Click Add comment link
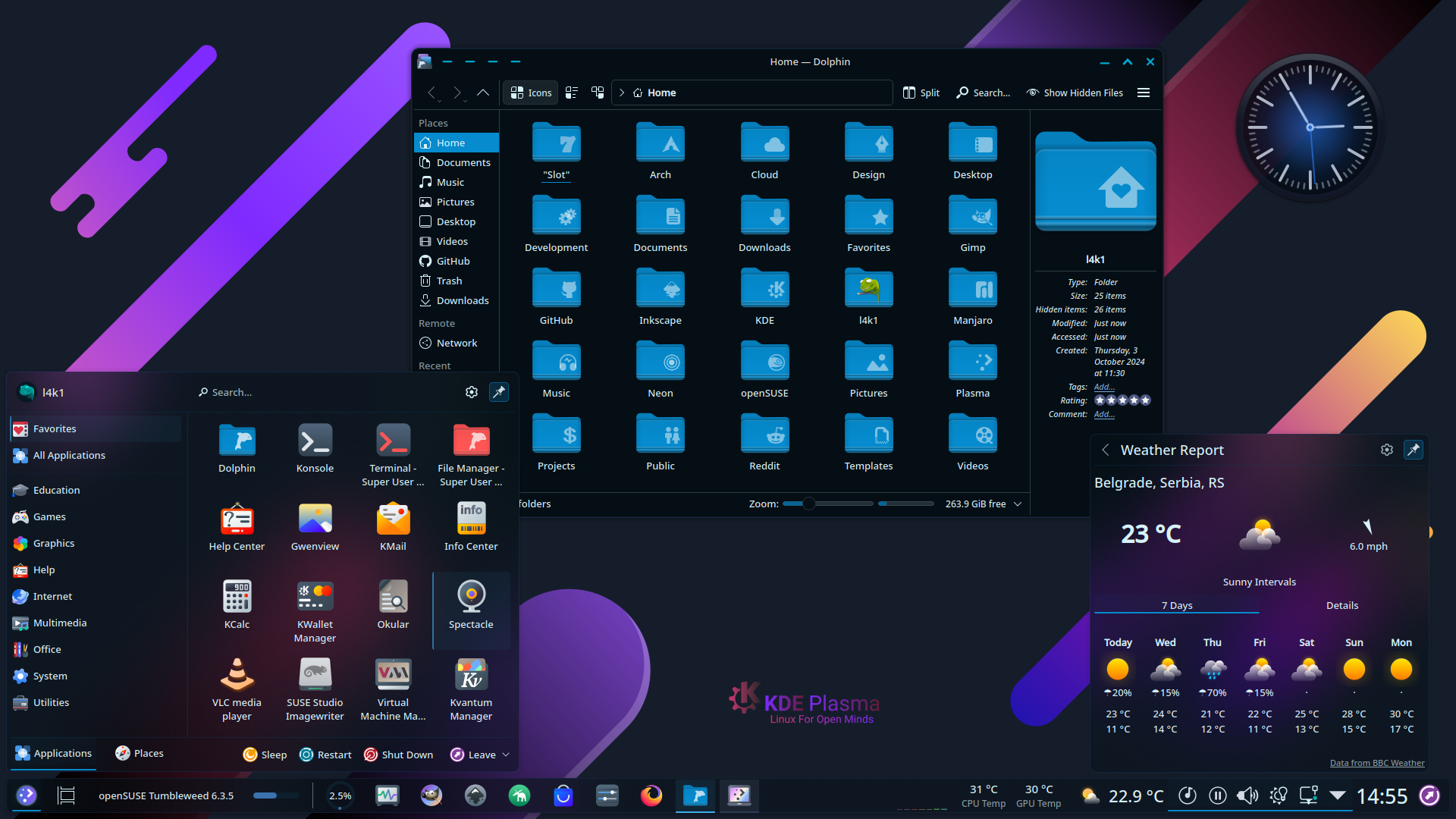 [x=1104, y=414]
